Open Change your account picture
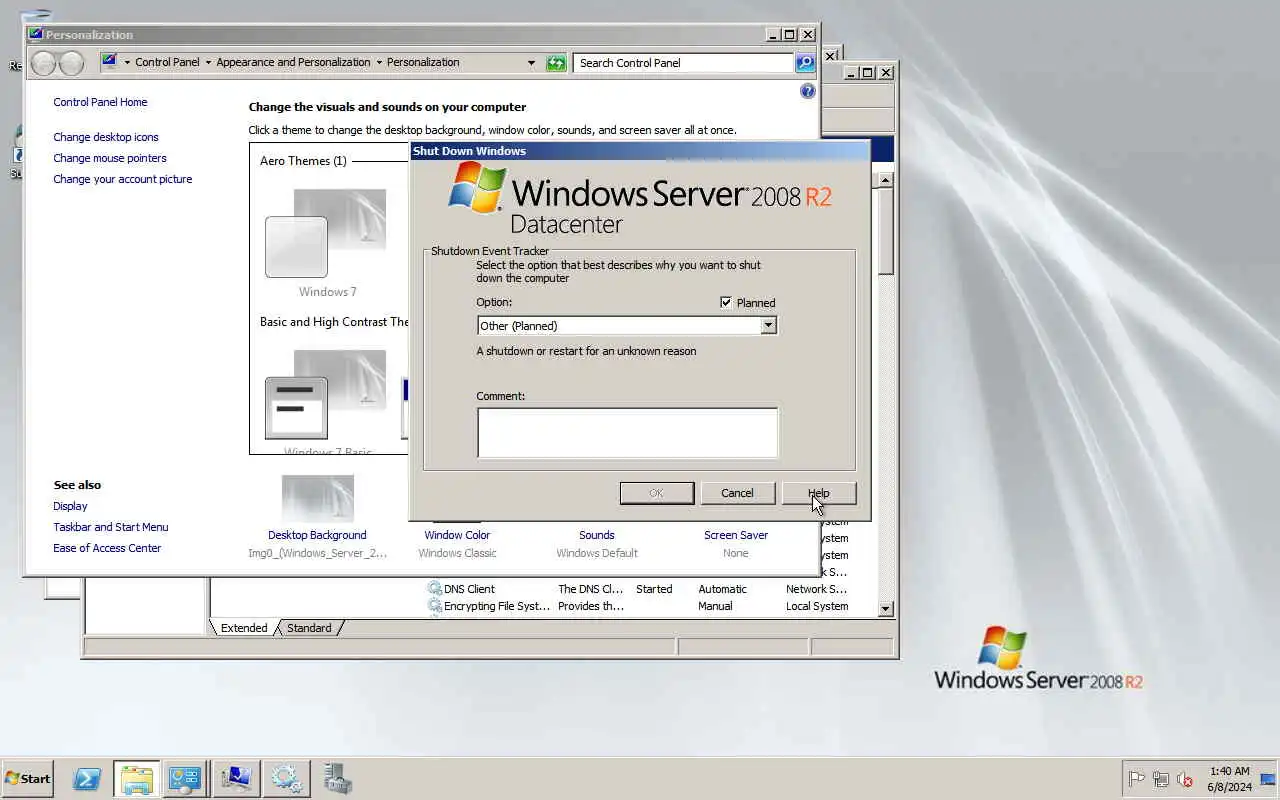 [x=123, y=179]
